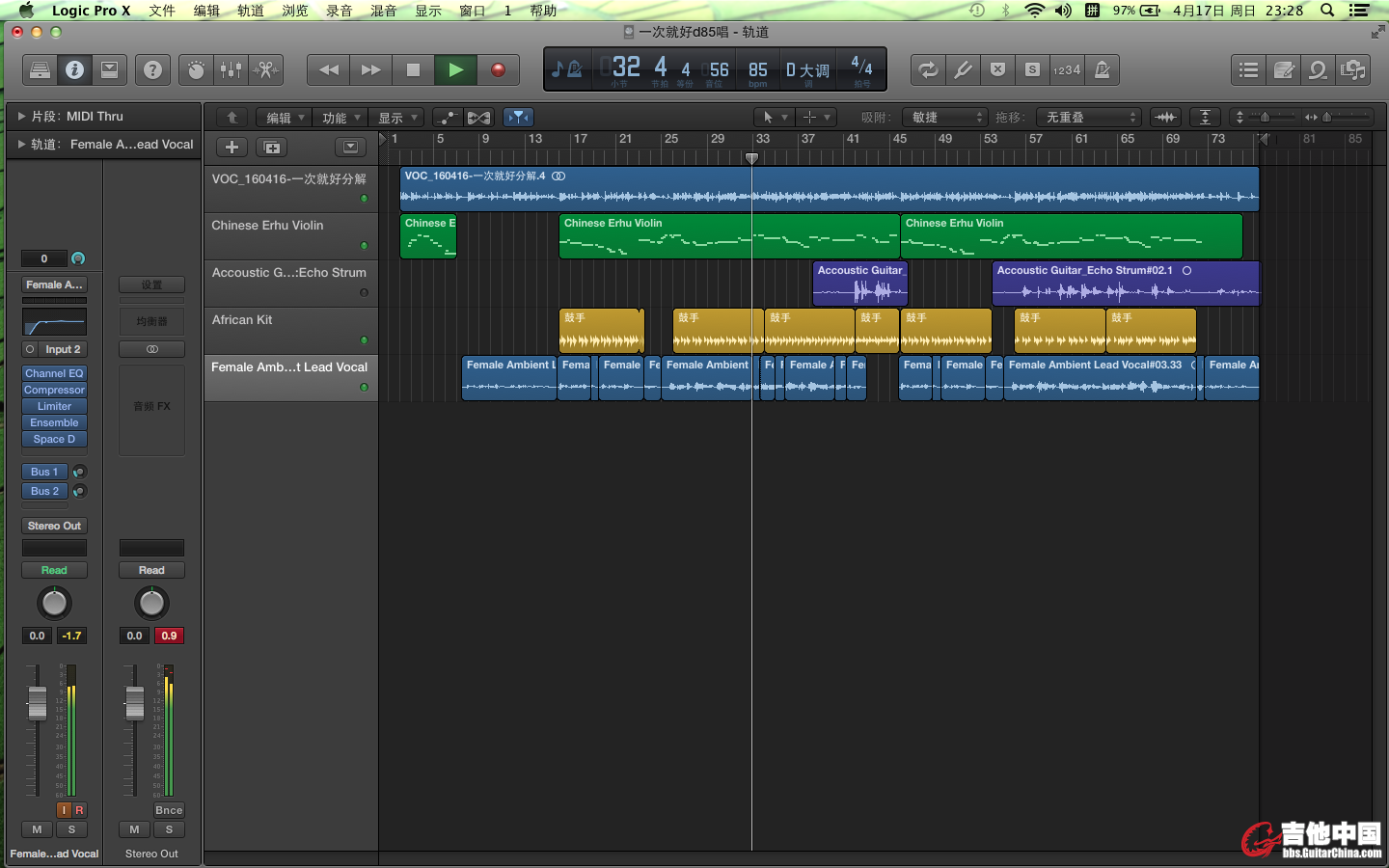The image size is (1389, 868).
Task: Open the Library drawer icon
Action: 40,69
